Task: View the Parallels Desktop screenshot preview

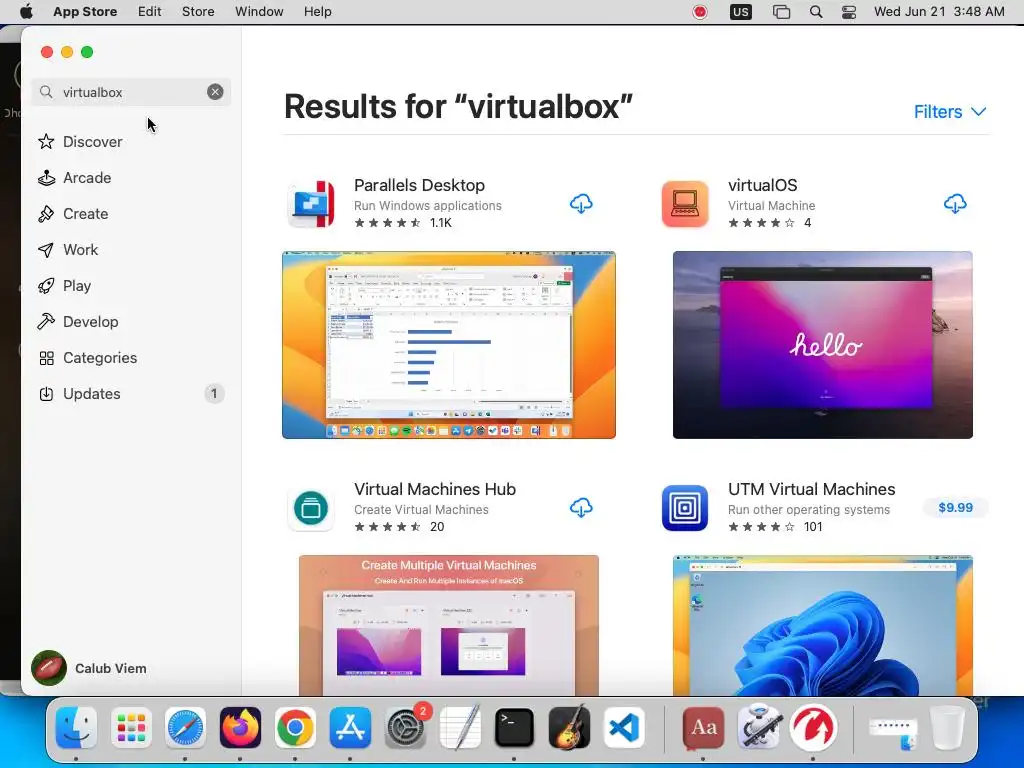Action: 449,345
